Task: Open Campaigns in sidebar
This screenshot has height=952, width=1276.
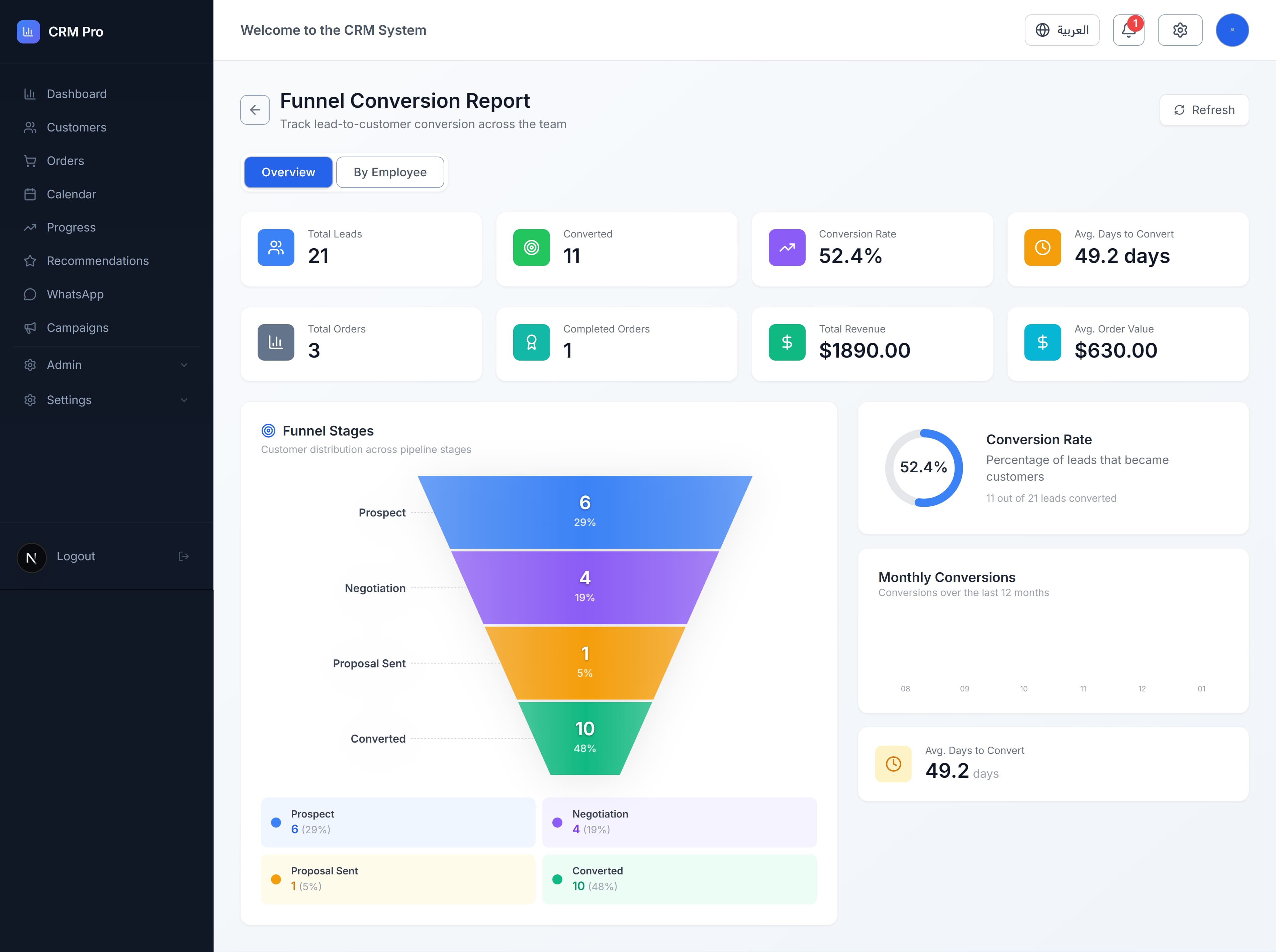Action: (107, 328)
